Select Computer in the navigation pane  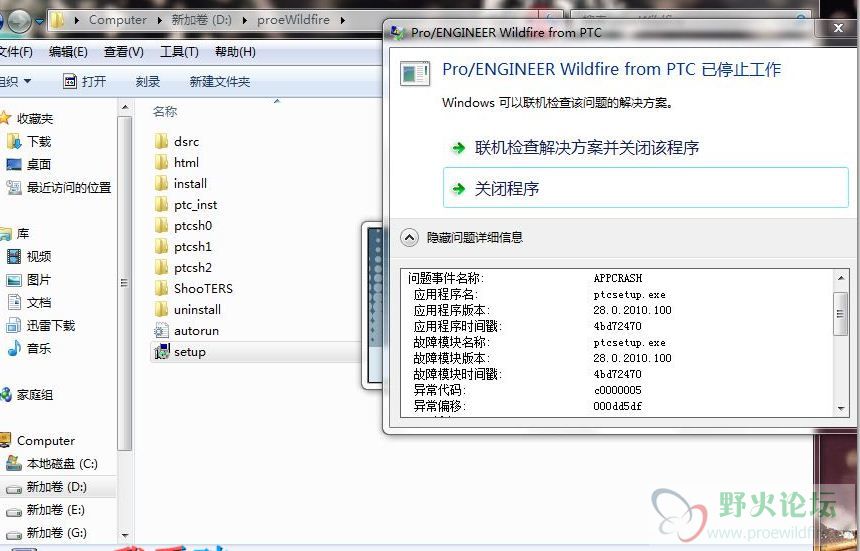[x=46, y=441]
